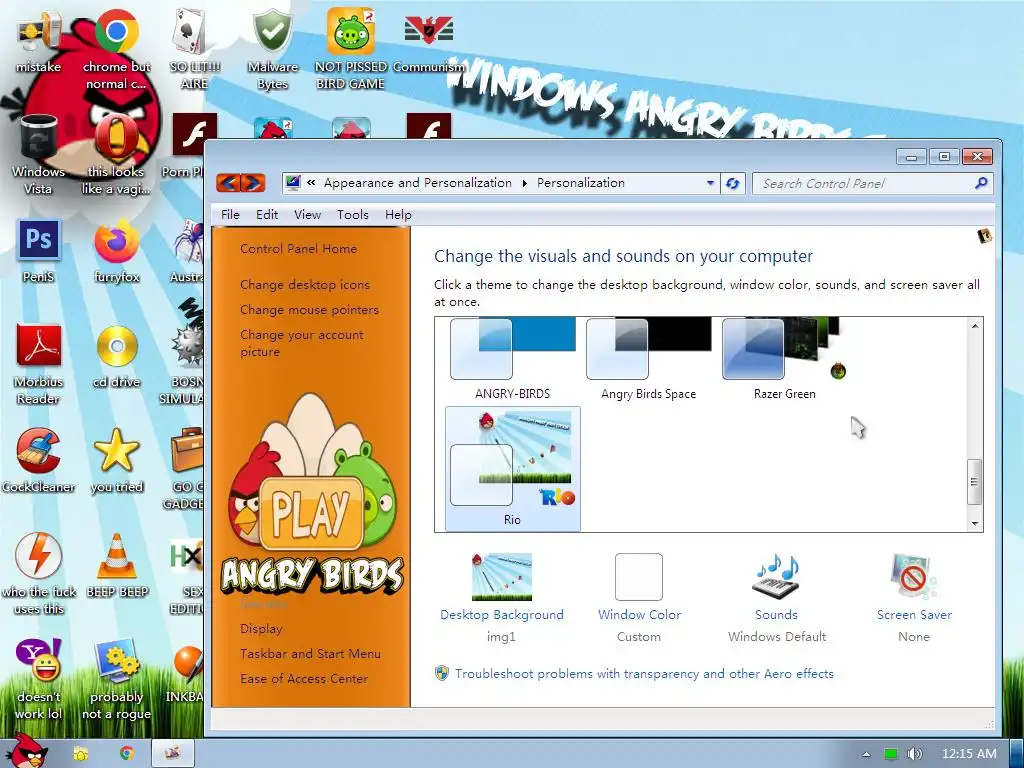Click the theme list scrollbar thumb
This screenshot has height=768, width=1024.
(975, 482)
